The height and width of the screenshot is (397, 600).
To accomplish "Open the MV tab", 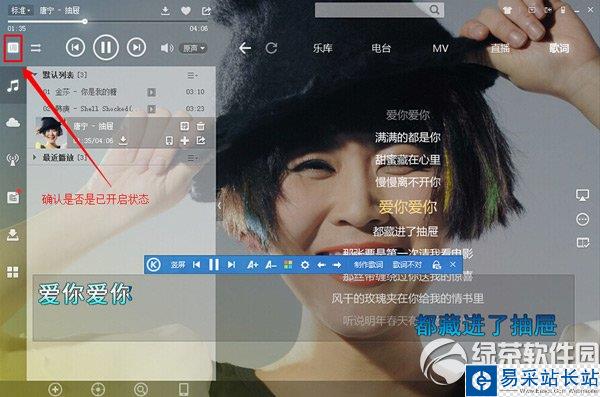I will pos(440,48).
